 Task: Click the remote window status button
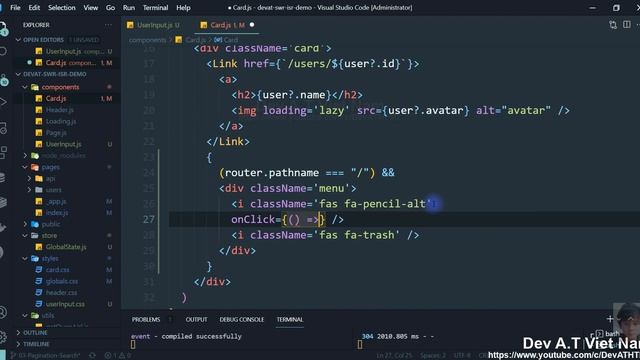(3, 356)
